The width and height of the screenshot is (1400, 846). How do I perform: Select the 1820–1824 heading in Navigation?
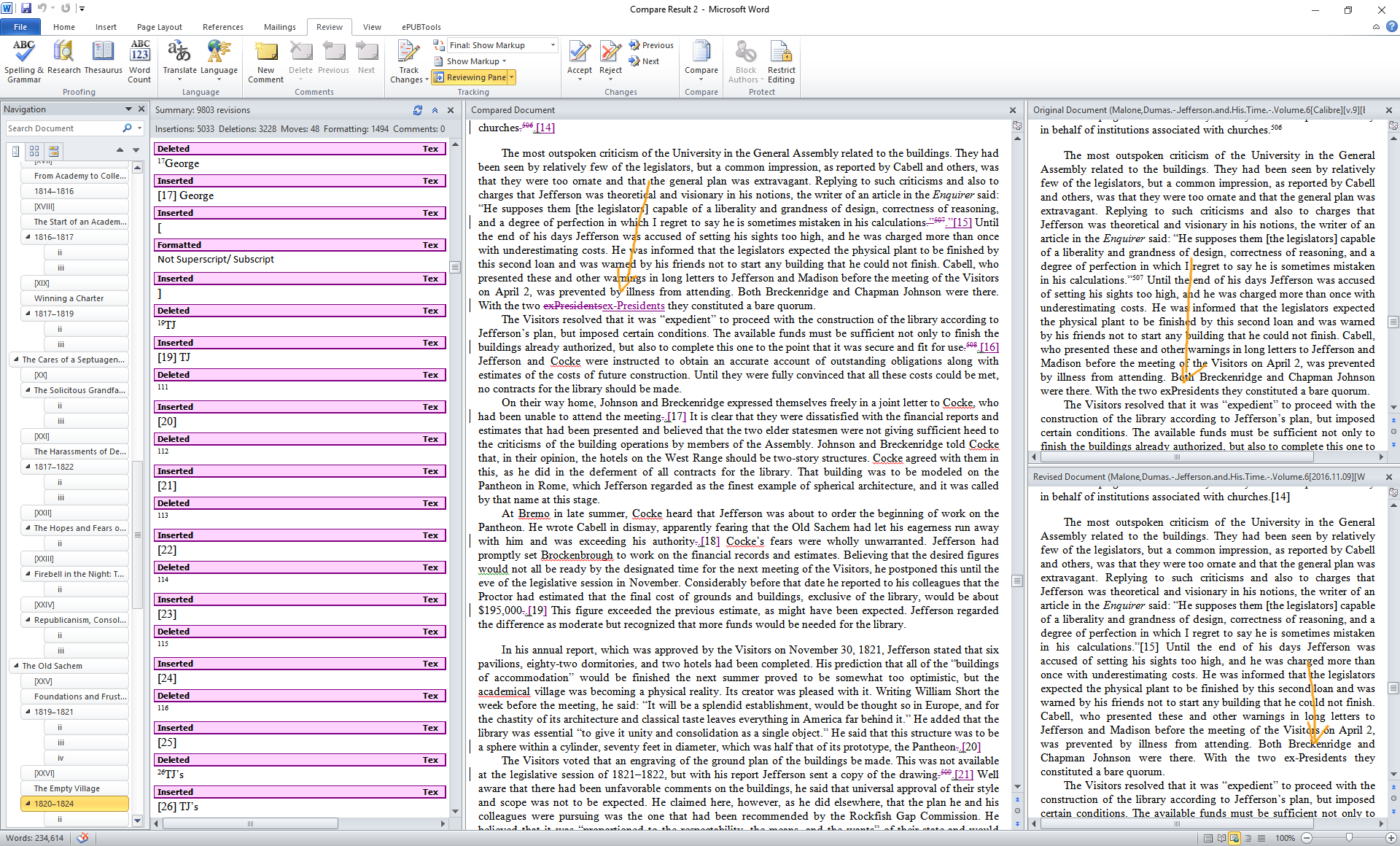54,804
